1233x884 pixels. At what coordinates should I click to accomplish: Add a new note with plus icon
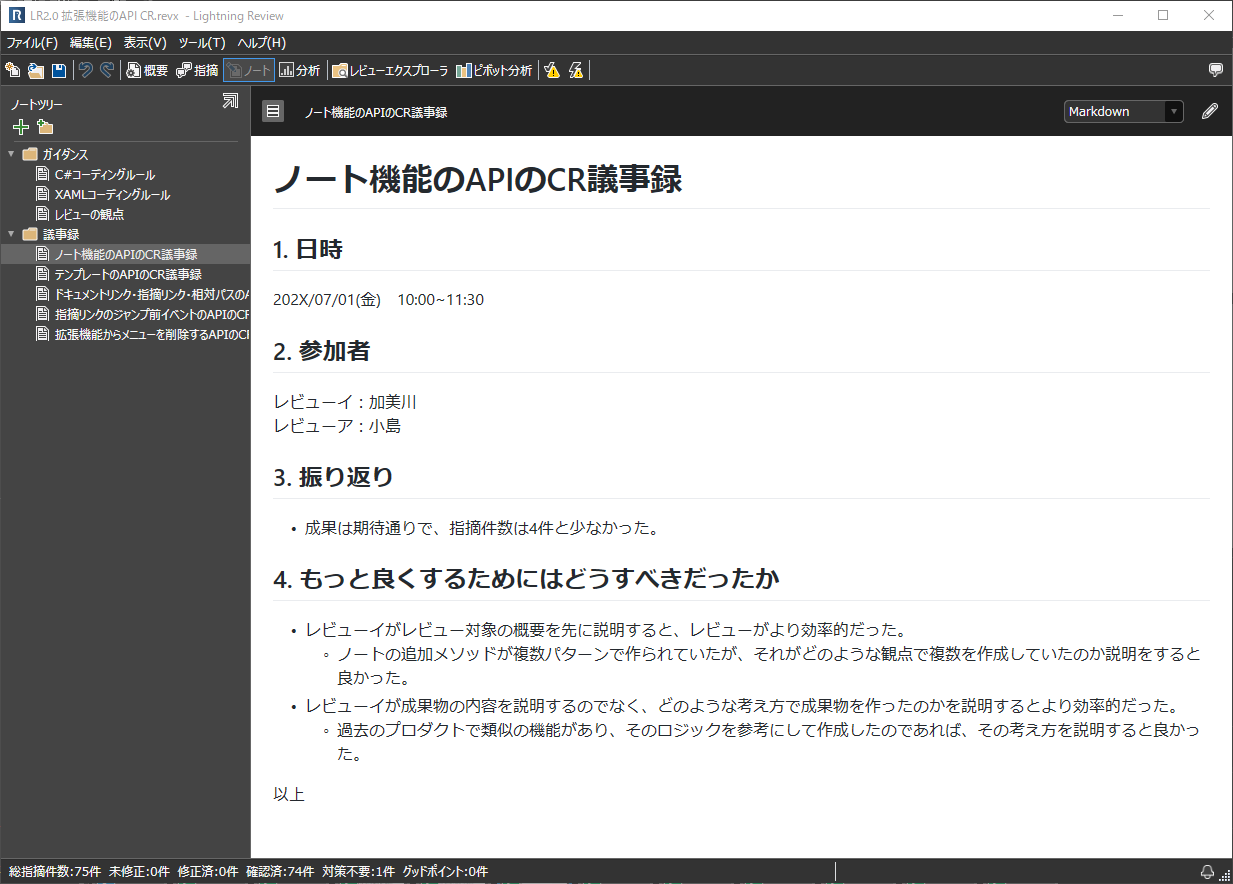20,127
